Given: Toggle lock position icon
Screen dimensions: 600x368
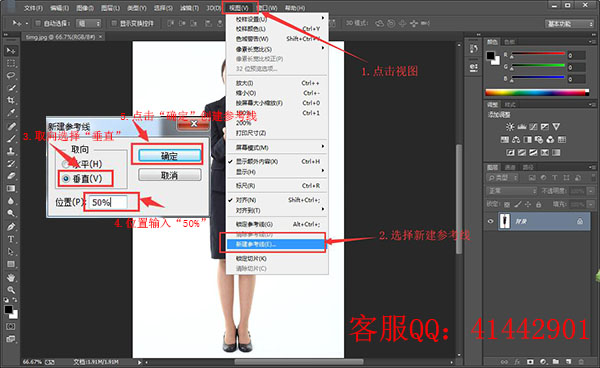Looking at the screenshot, I should 528,205.
